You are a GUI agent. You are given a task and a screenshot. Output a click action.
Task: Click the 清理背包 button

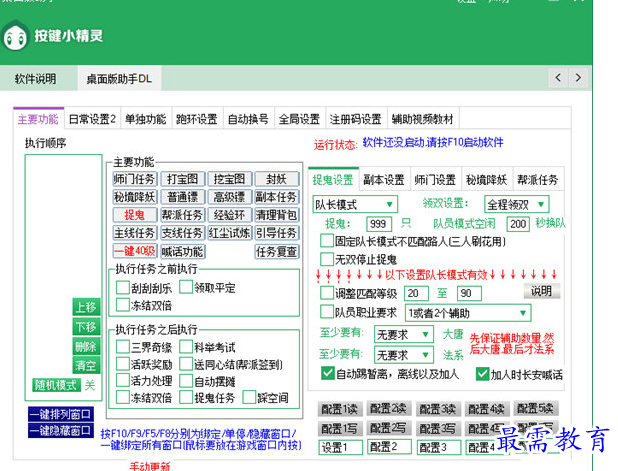pos(276,215)
